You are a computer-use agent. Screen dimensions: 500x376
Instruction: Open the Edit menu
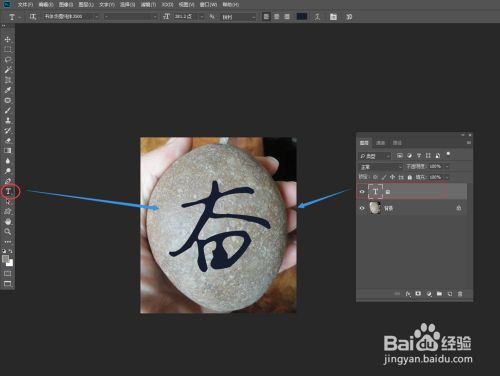(x=46, y=5)
